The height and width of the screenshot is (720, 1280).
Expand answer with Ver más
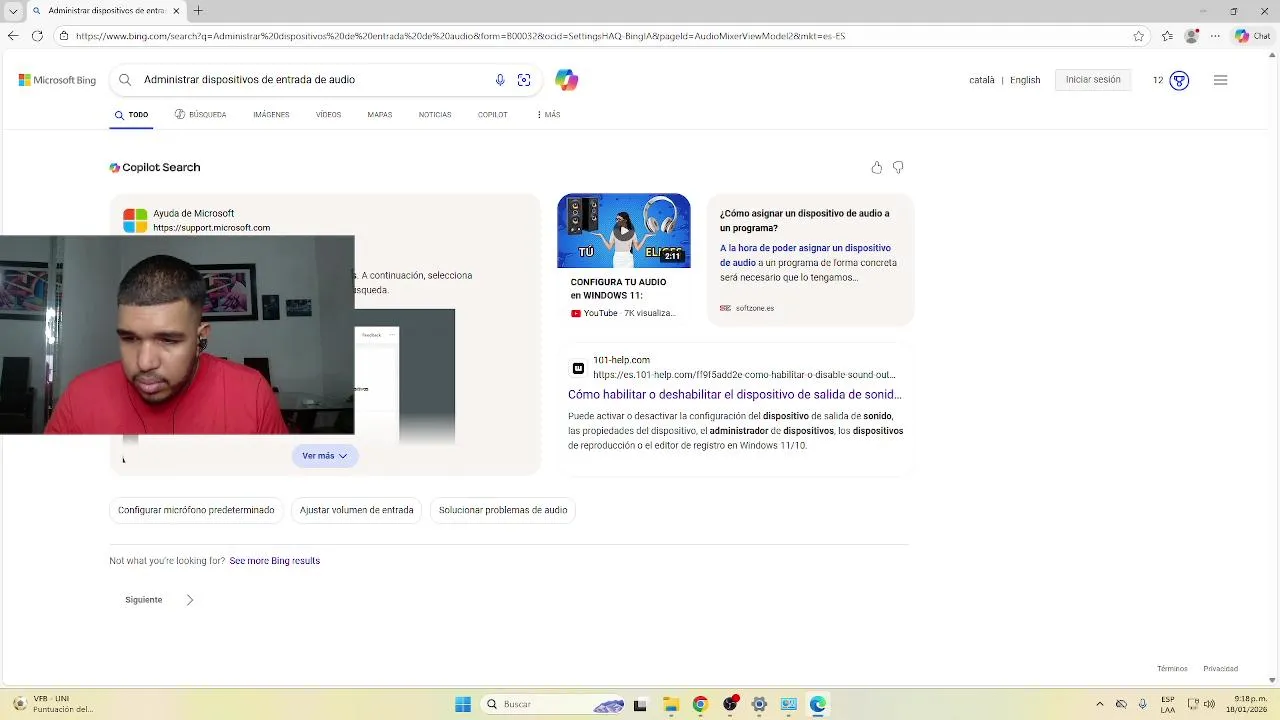[x=324, y=456]
